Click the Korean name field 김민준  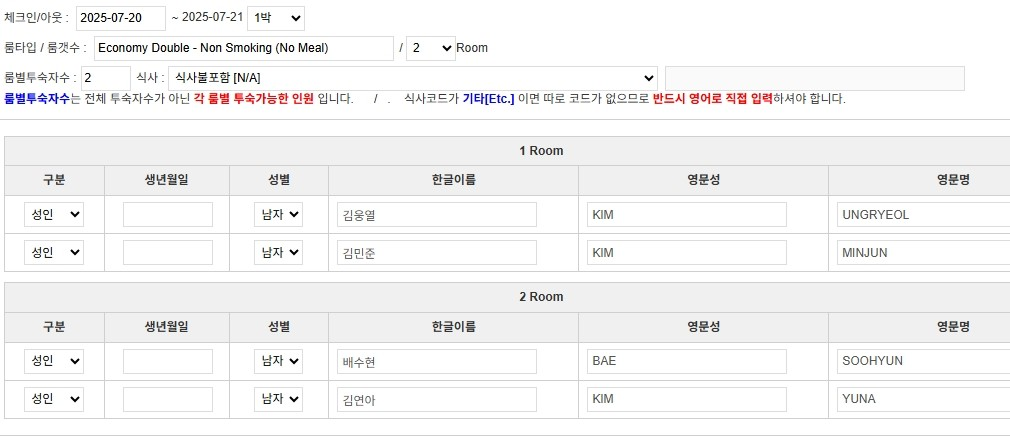(436, 253)
